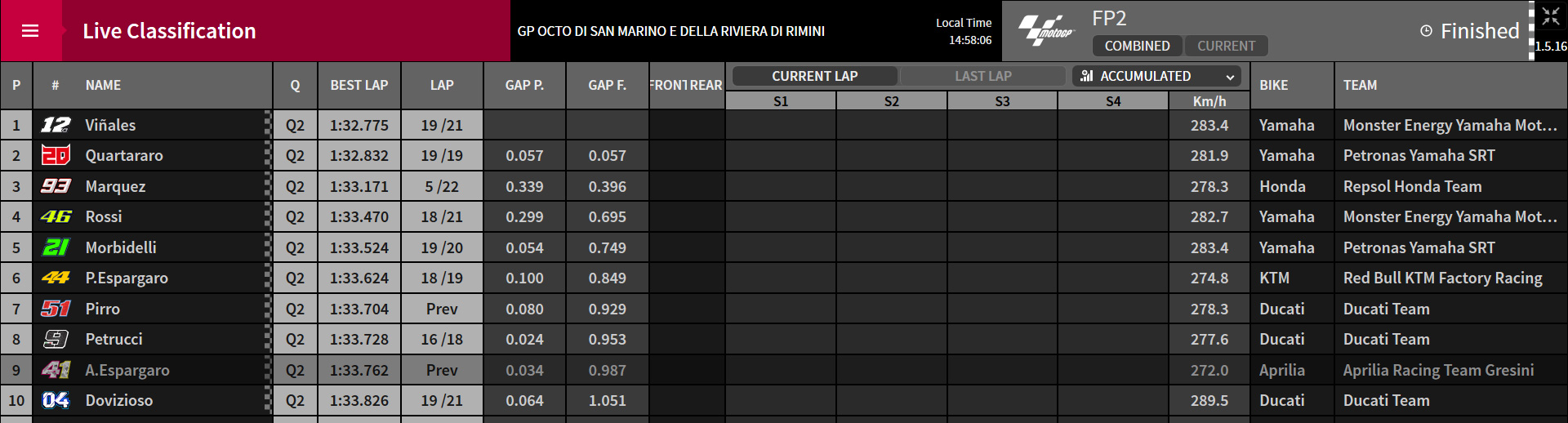
Task: Click rider number 21 badge of Morbidelli
Action: click(56, 247)
